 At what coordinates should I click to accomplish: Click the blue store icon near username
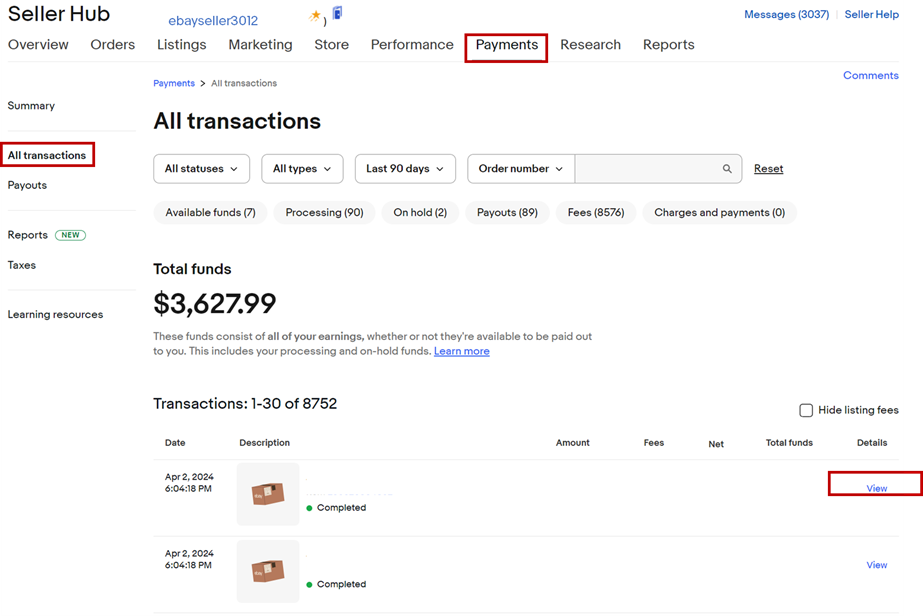(x=338, y=12)
